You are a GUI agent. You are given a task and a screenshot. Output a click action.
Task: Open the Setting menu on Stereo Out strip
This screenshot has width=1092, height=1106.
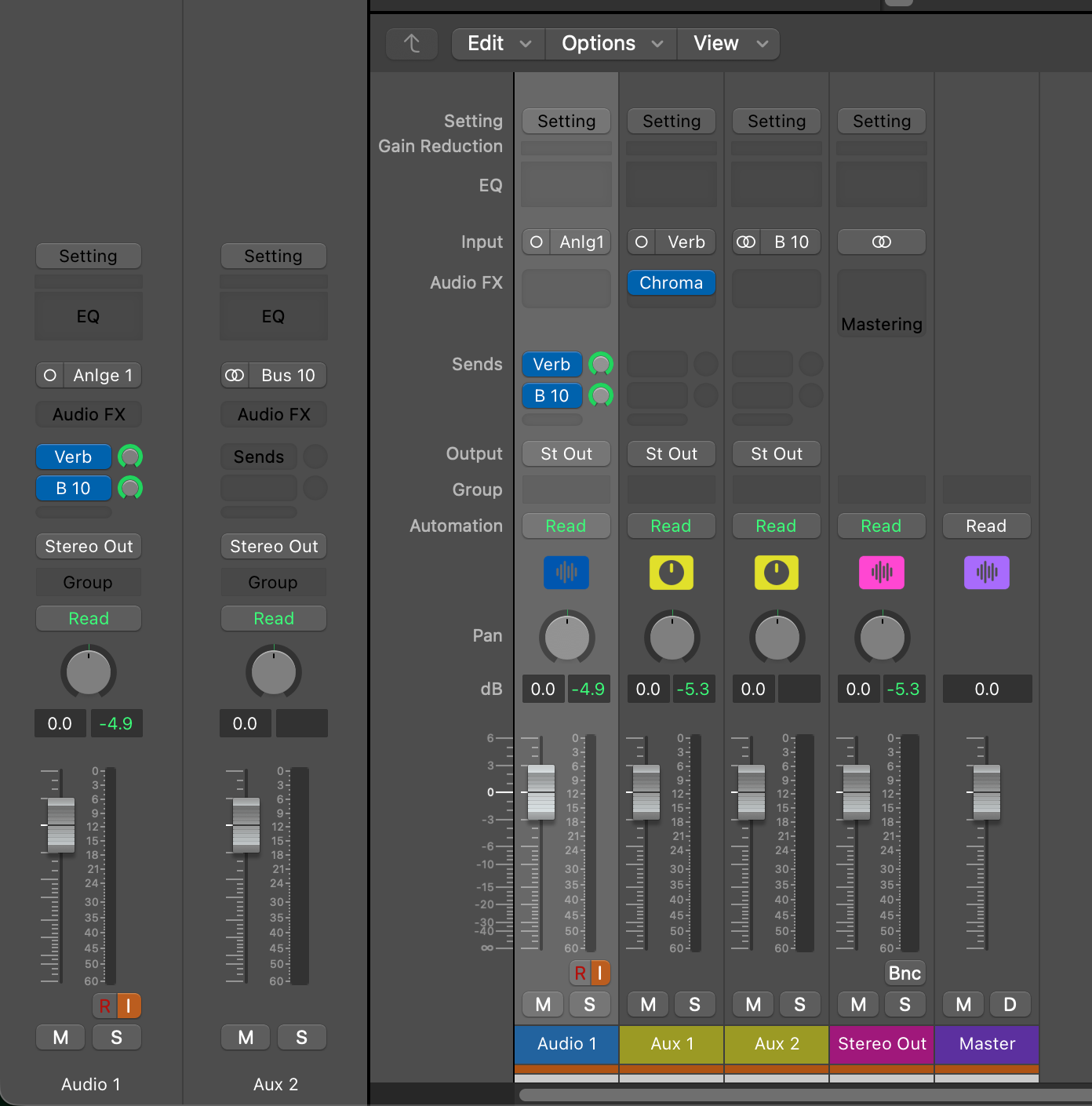click(x=882, y=121)
